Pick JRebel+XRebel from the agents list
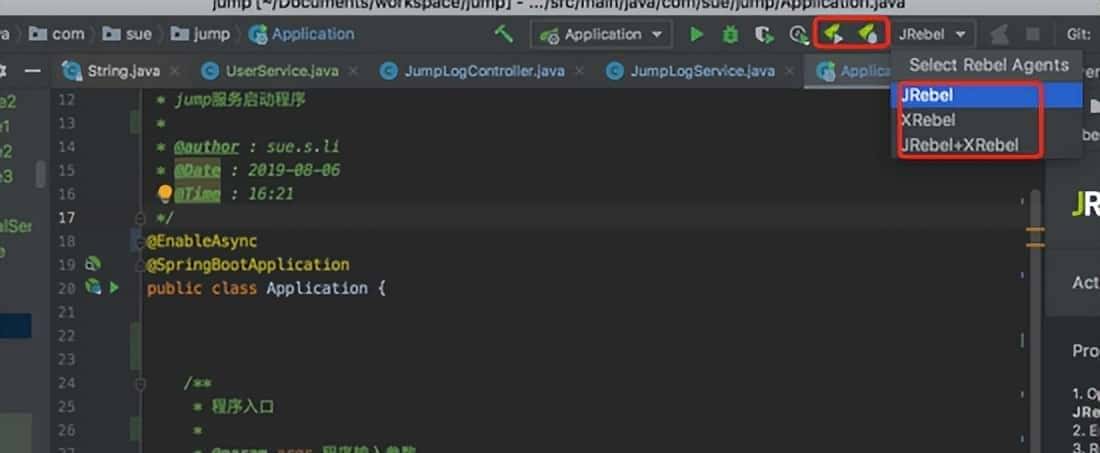 pos(959,145)
